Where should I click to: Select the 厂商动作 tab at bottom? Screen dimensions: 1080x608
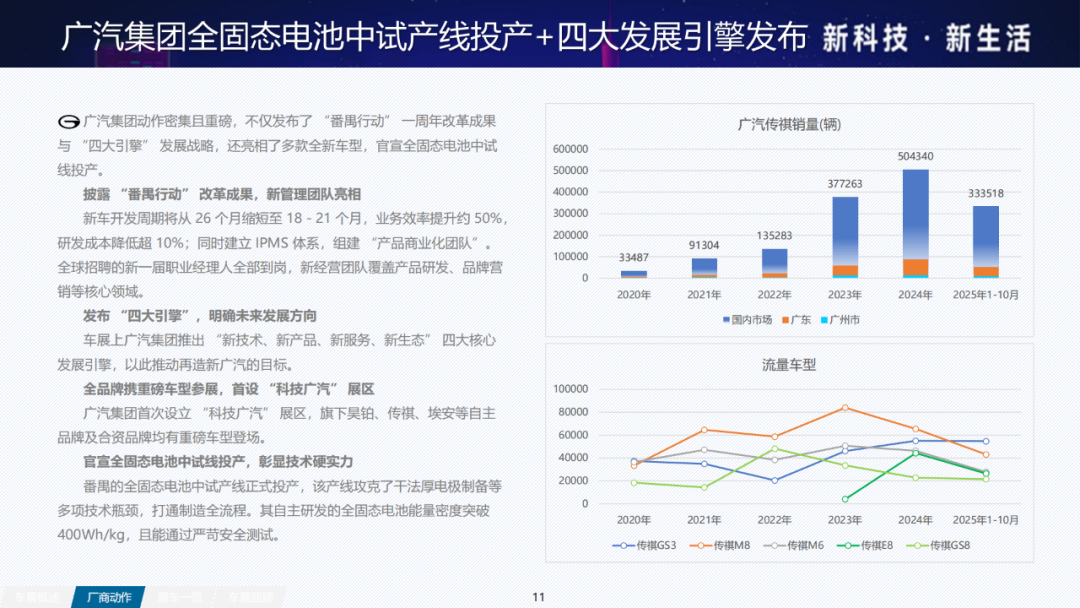click(x=109, y=597)
